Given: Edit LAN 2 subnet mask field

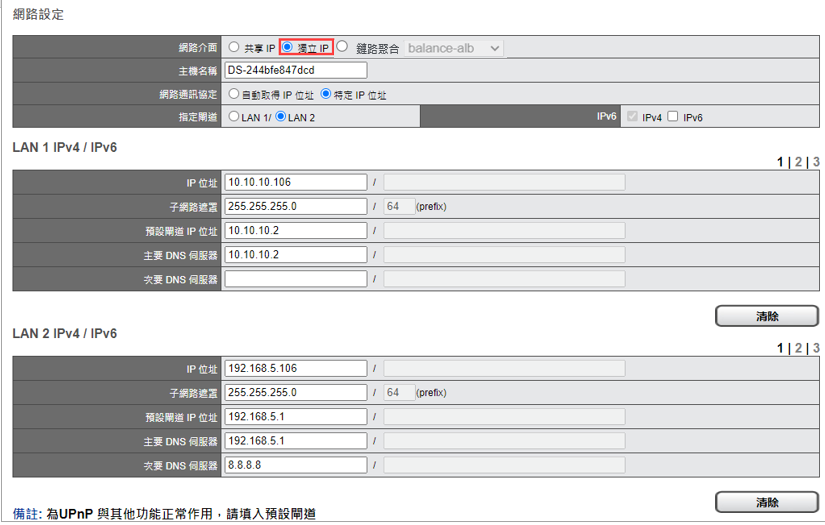Looking at the screenshot, I should [x=296, y=392].
